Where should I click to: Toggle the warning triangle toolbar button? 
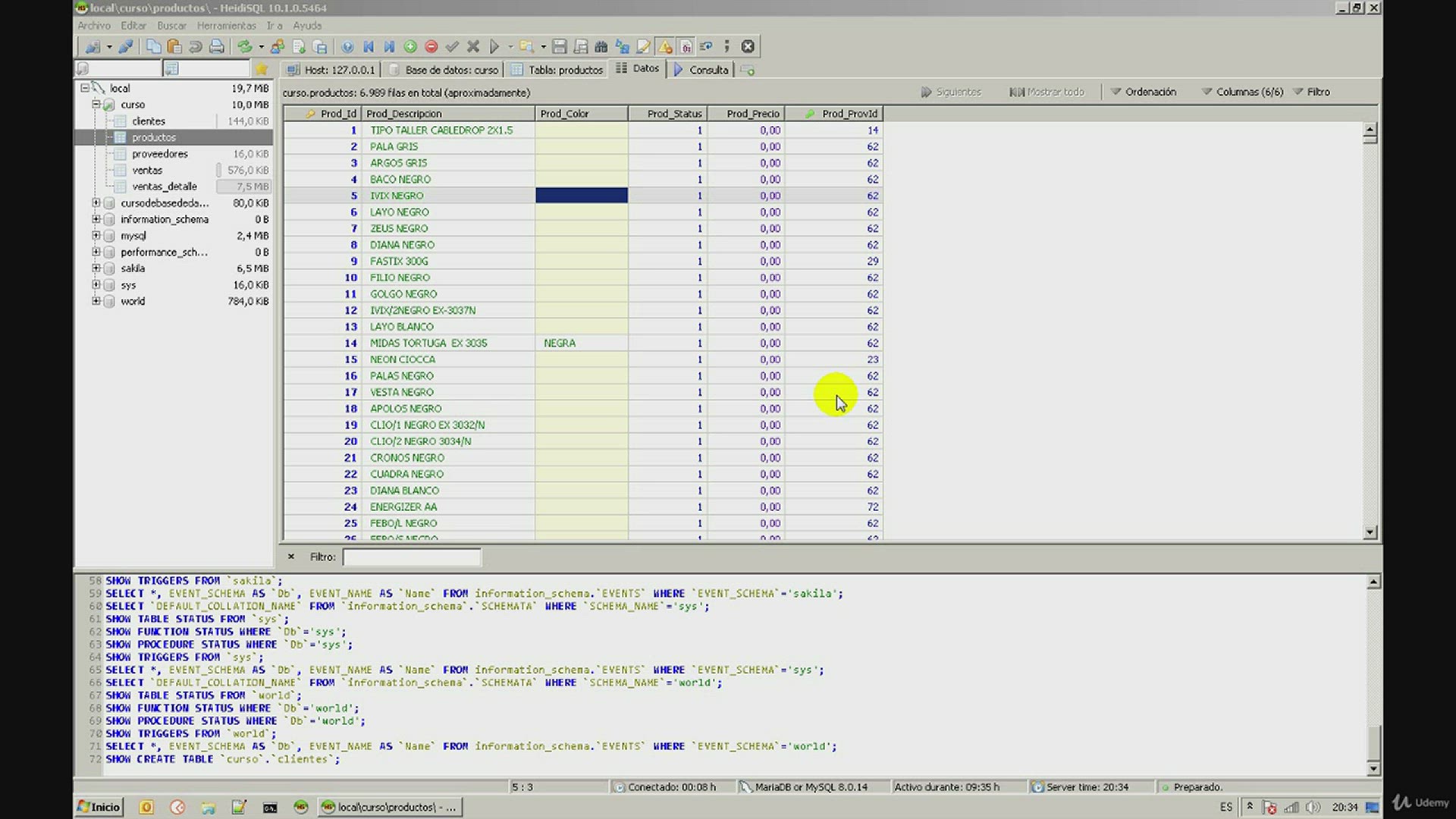point(665,47)
